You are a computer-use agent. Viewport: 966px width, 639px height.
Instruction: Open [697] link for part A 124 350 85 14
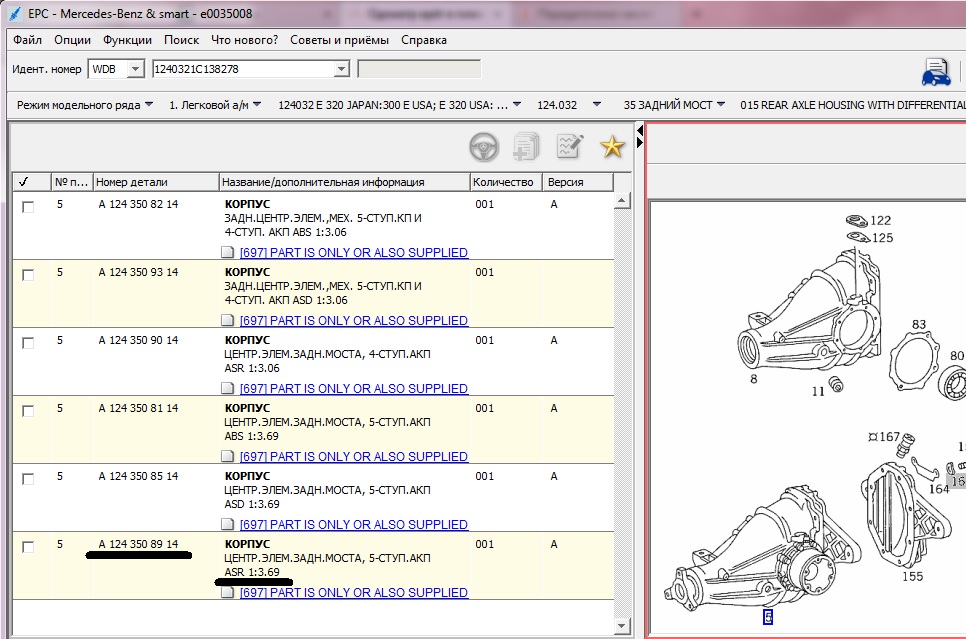(354, 524)
